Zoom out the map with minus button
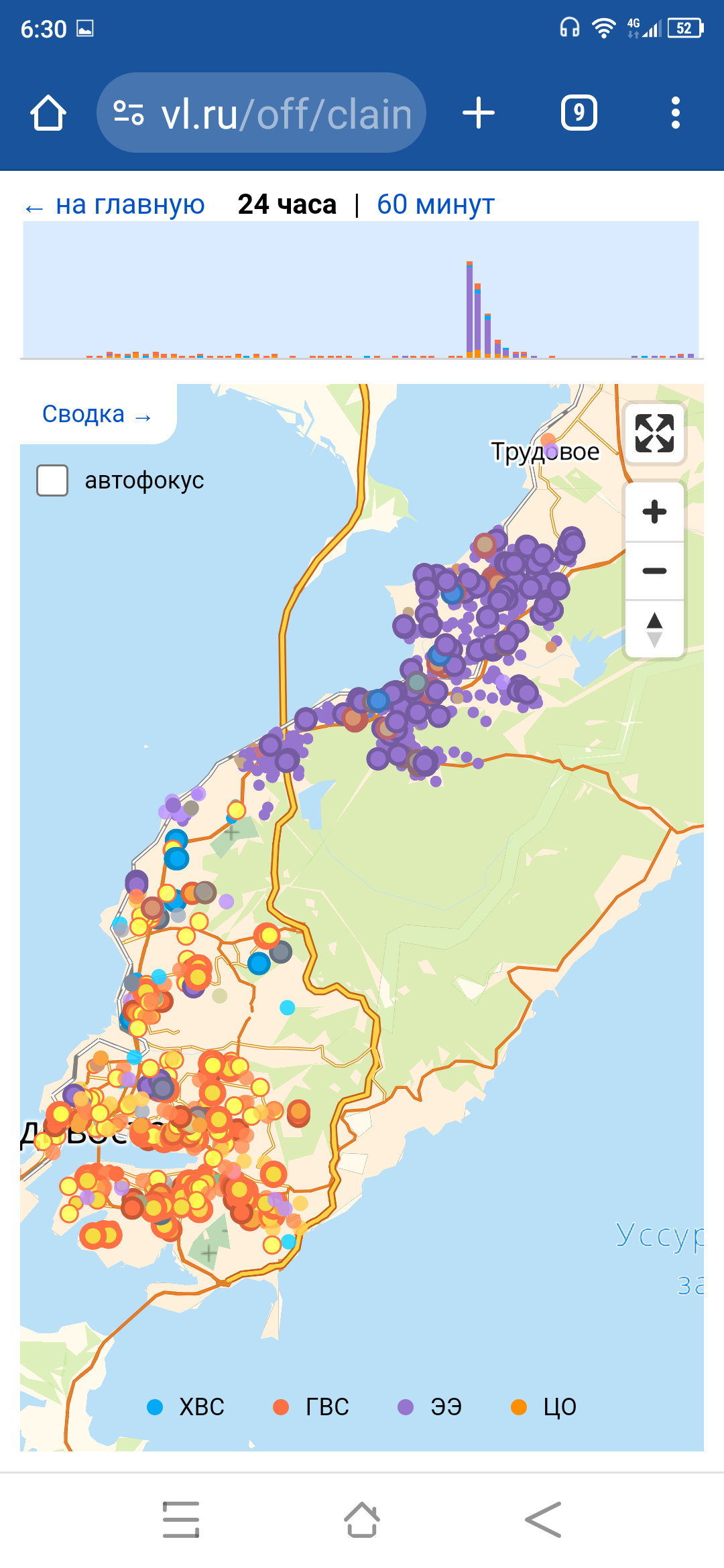Screen dimensions: 724x1568 click(x=654, y=571)
